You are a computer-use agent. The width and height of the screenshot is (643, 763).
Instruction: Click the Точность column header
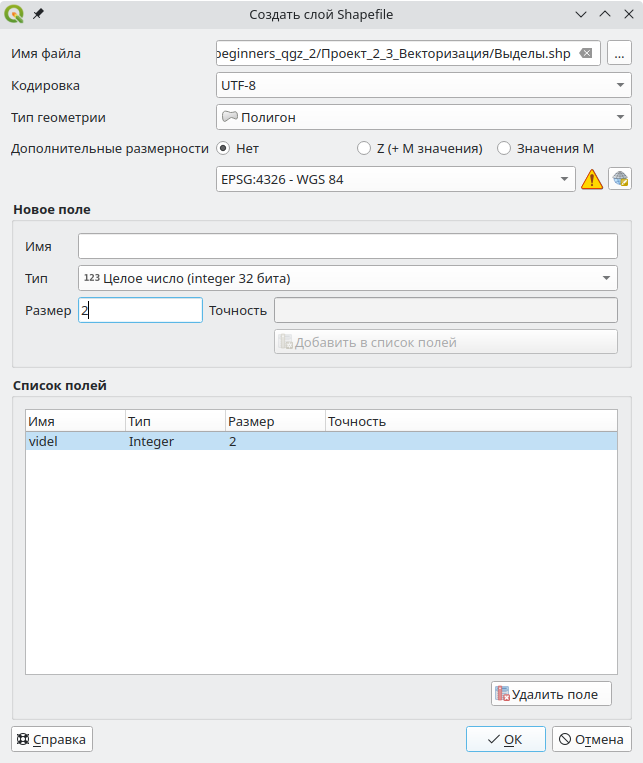pyautogui.click(x=471, y=421)
